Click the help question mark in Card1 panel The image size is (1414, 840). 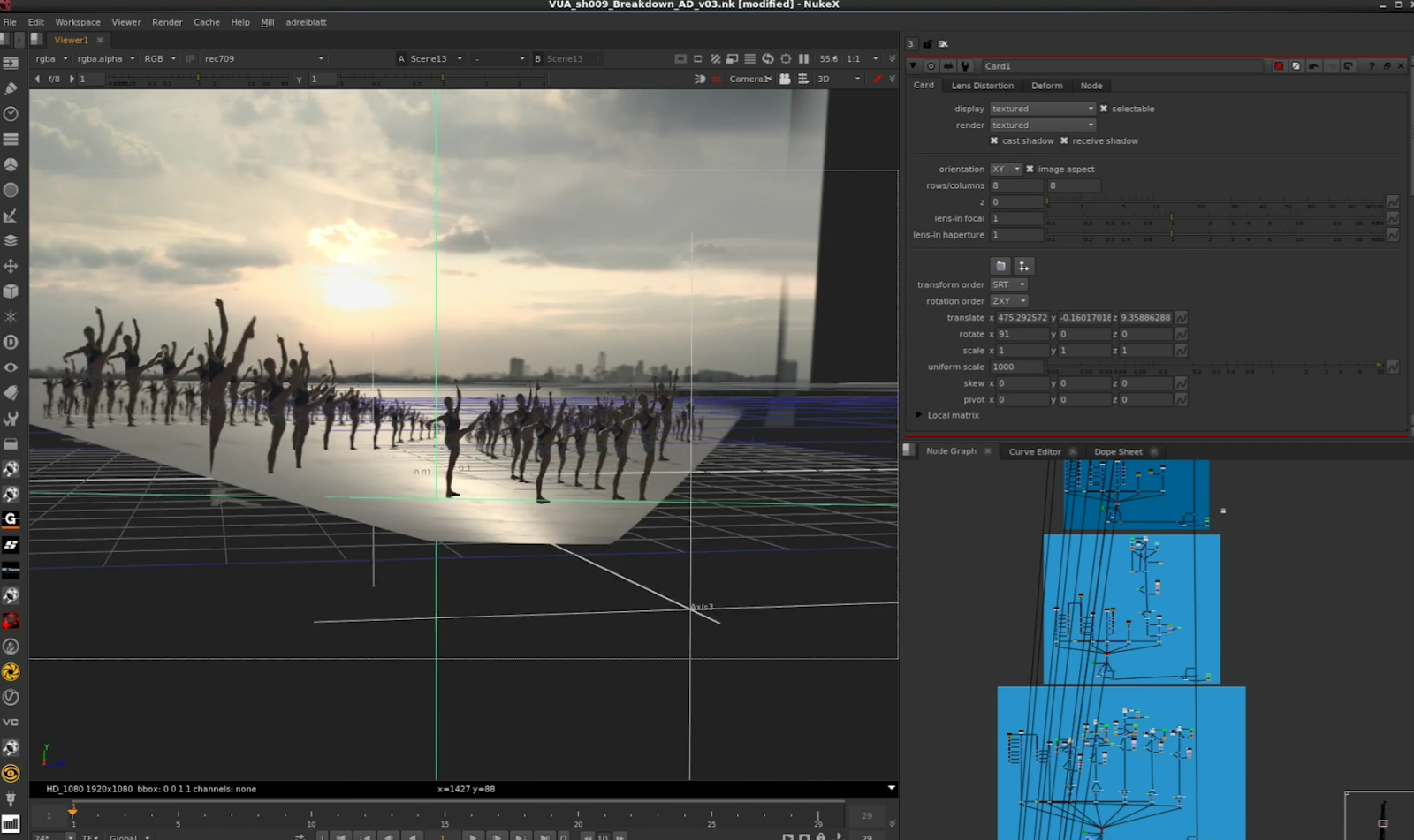[1371, 66]
